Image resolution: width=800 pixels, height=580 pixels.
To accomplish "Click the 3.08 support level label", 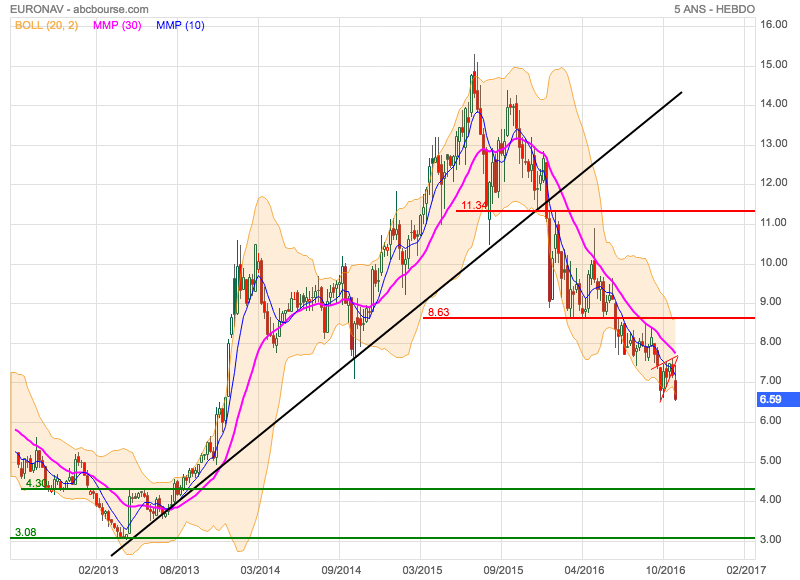I will click(26, 532).
